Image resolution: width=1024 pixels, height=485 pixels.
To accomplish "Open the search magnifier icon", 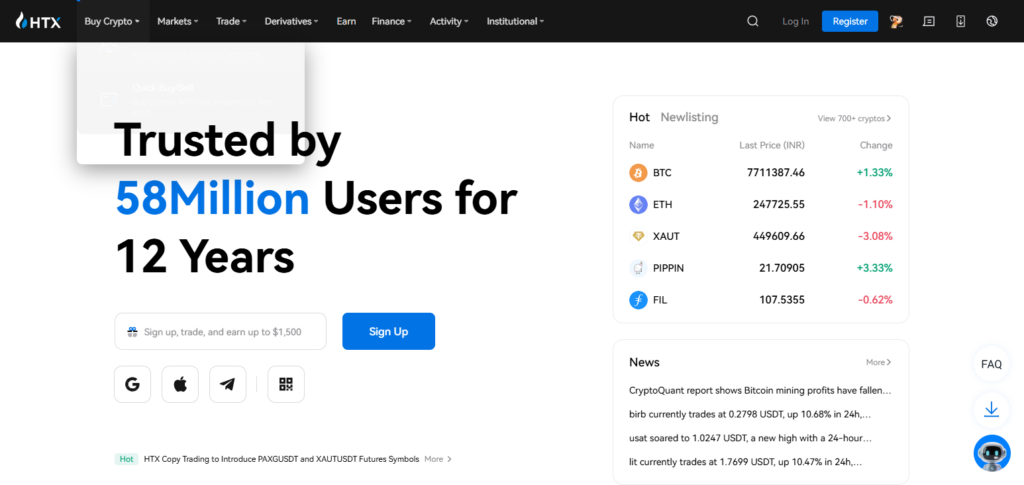I will coord(752,21).
